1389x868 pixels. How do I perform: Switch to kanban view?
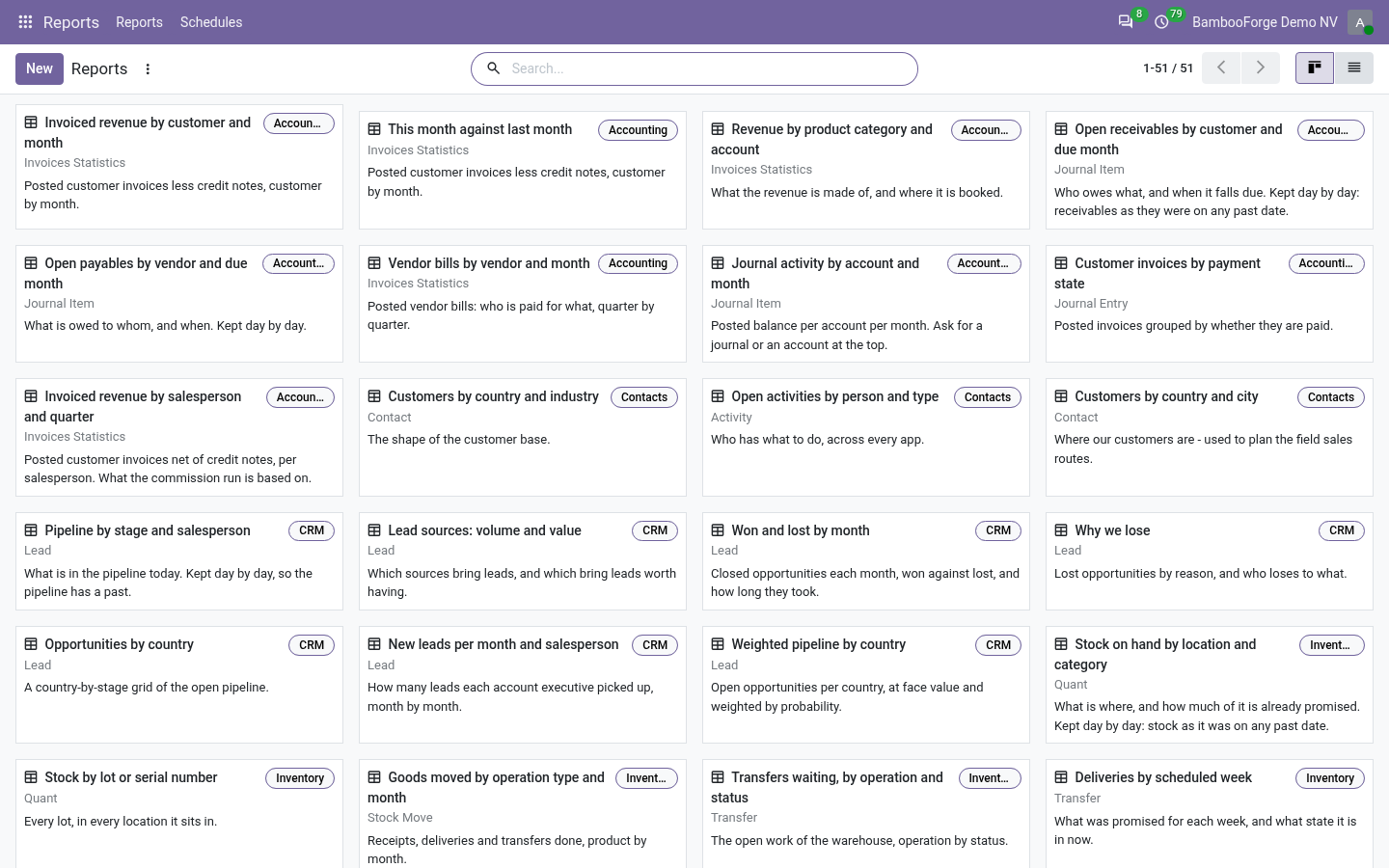1314,68
